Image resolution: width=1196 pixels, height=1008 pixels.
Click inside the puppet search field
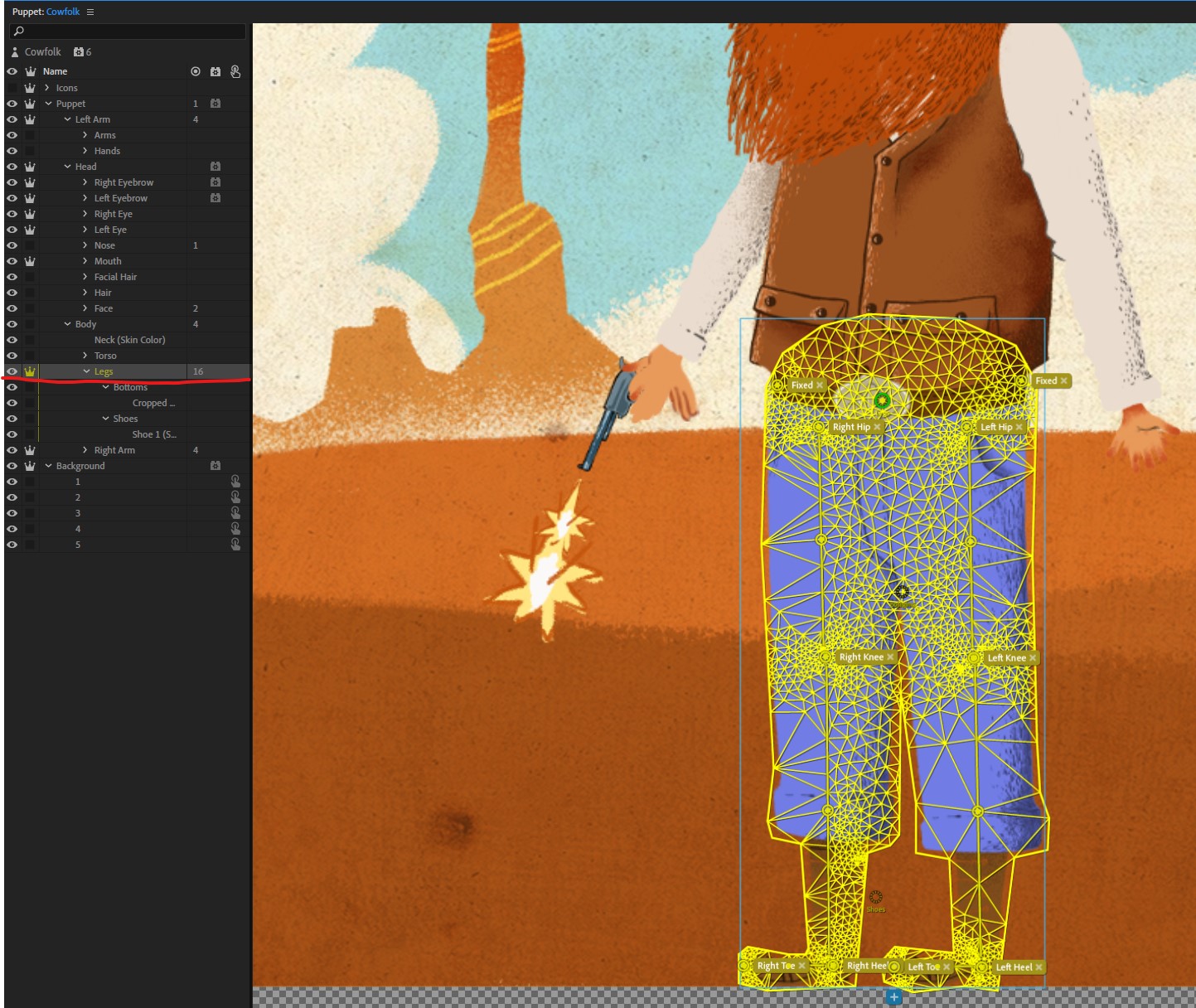(124, 31)
